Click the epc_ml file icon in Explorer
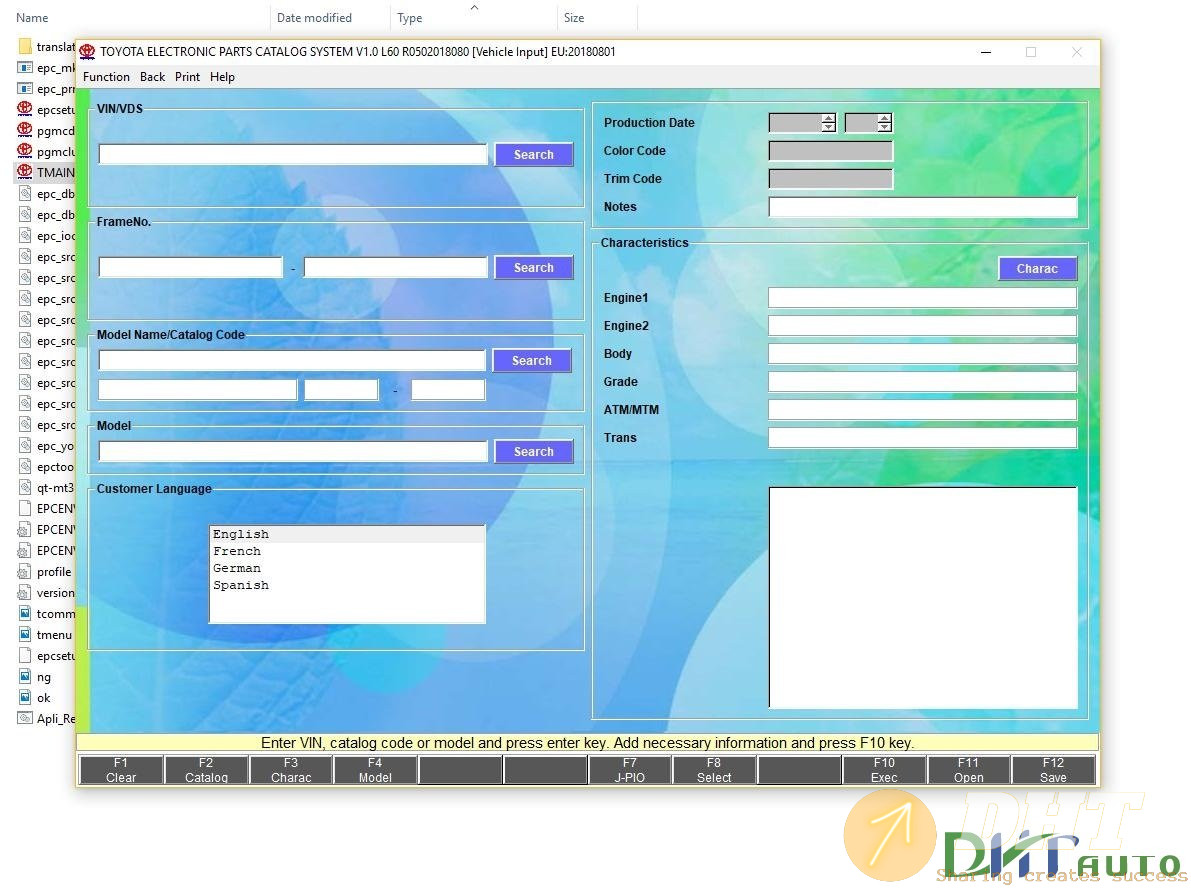Image resolution: width=1191 pixels, height=888 pixels. coord(25,68)
